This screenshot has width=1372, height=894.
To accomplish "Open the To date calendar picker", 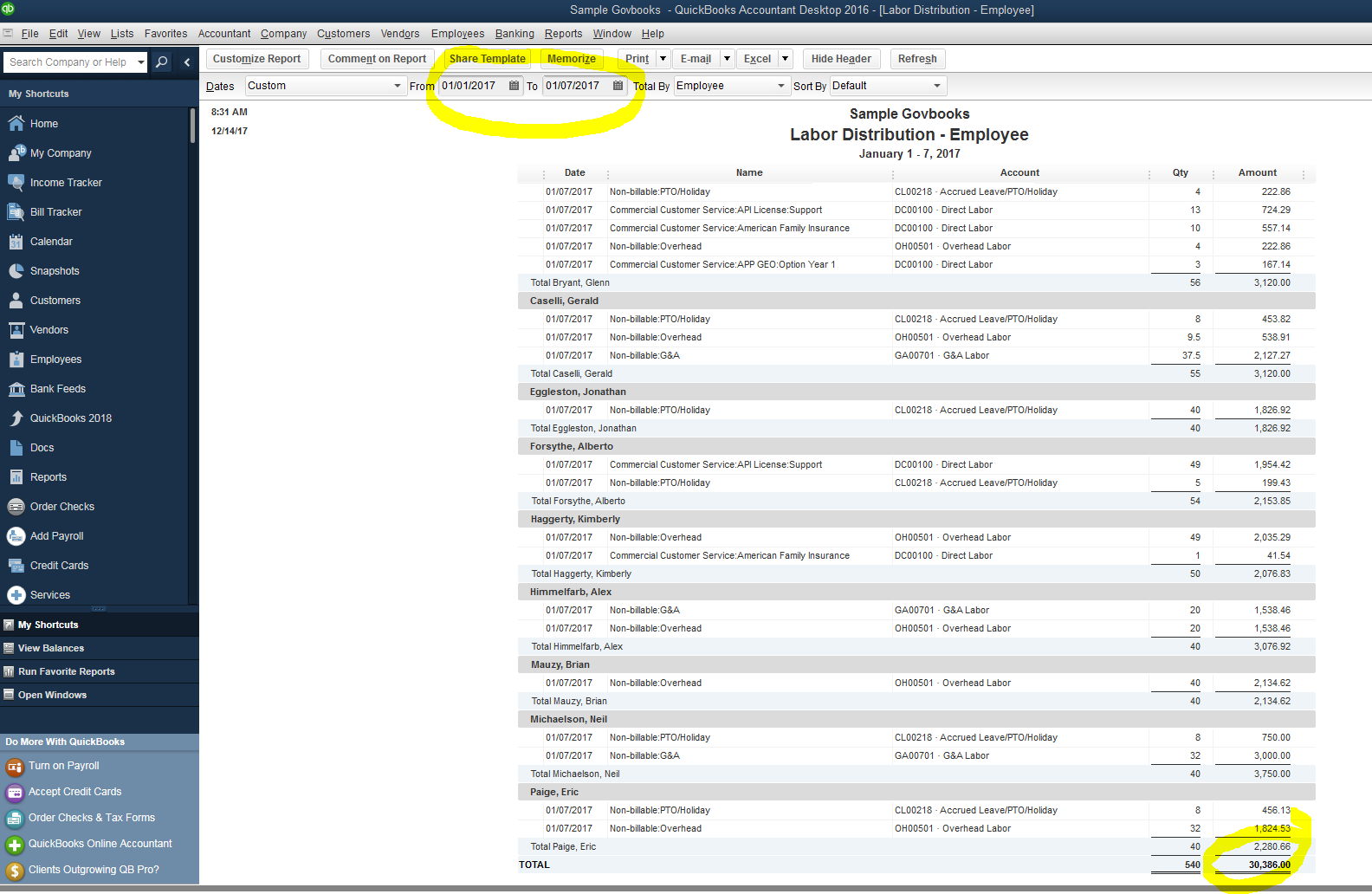I will click(x=618, y=86).
